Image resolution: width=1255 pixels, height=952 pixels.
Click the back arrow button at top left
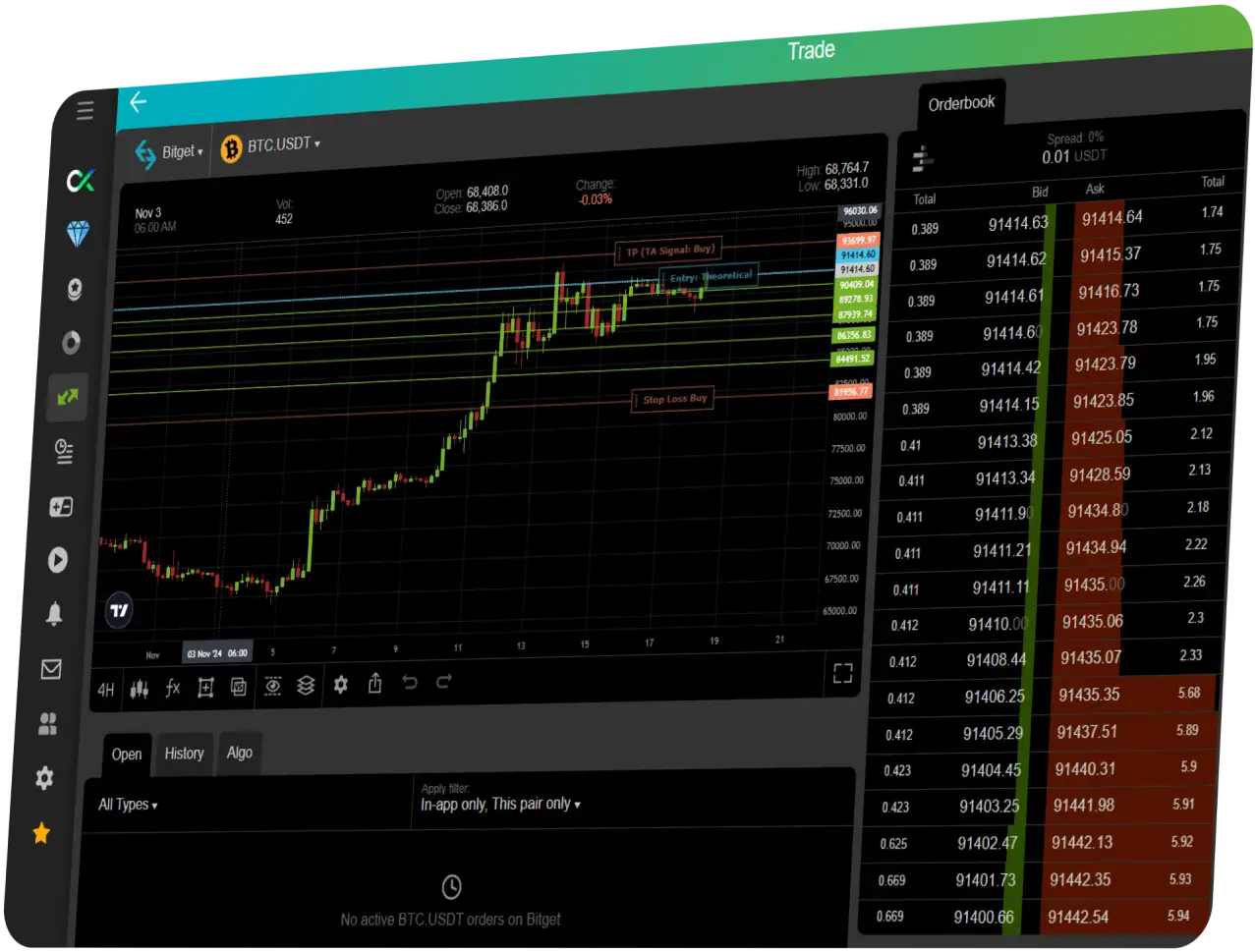pyautogui.click(x=138, y=102)
